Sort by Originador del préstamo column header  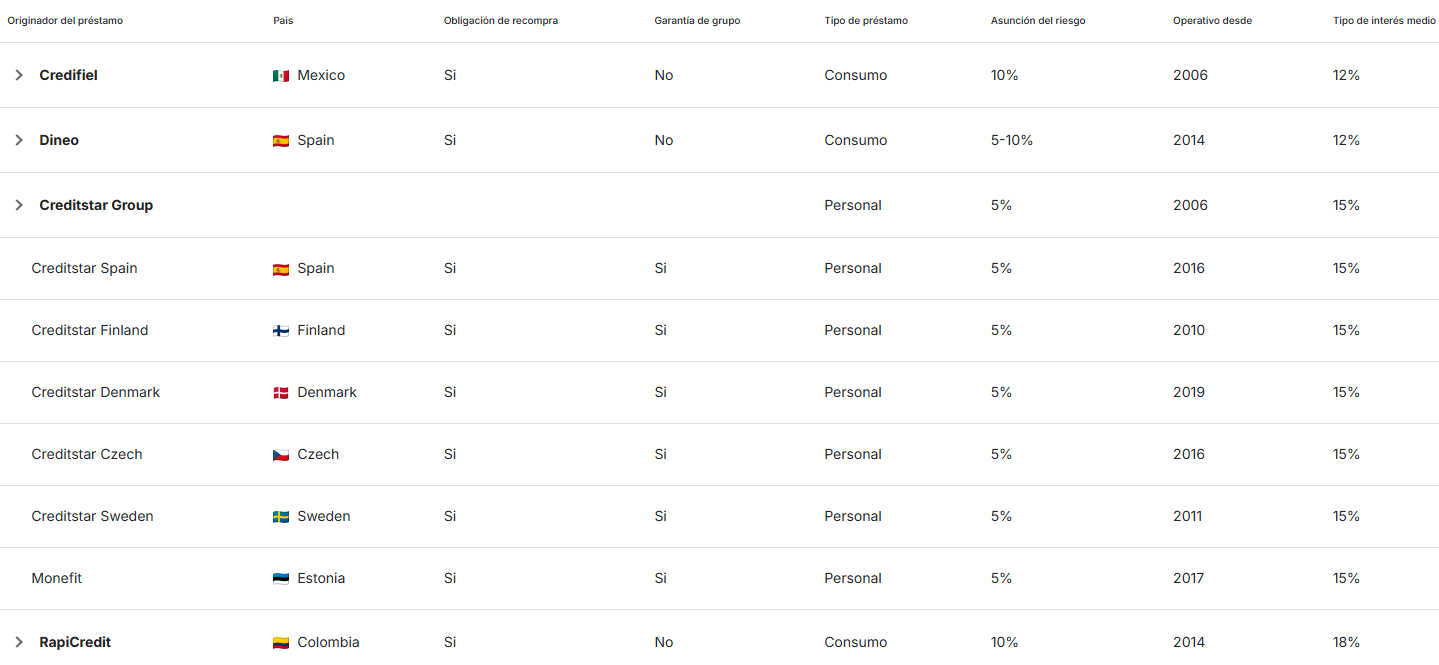(65, 21)
